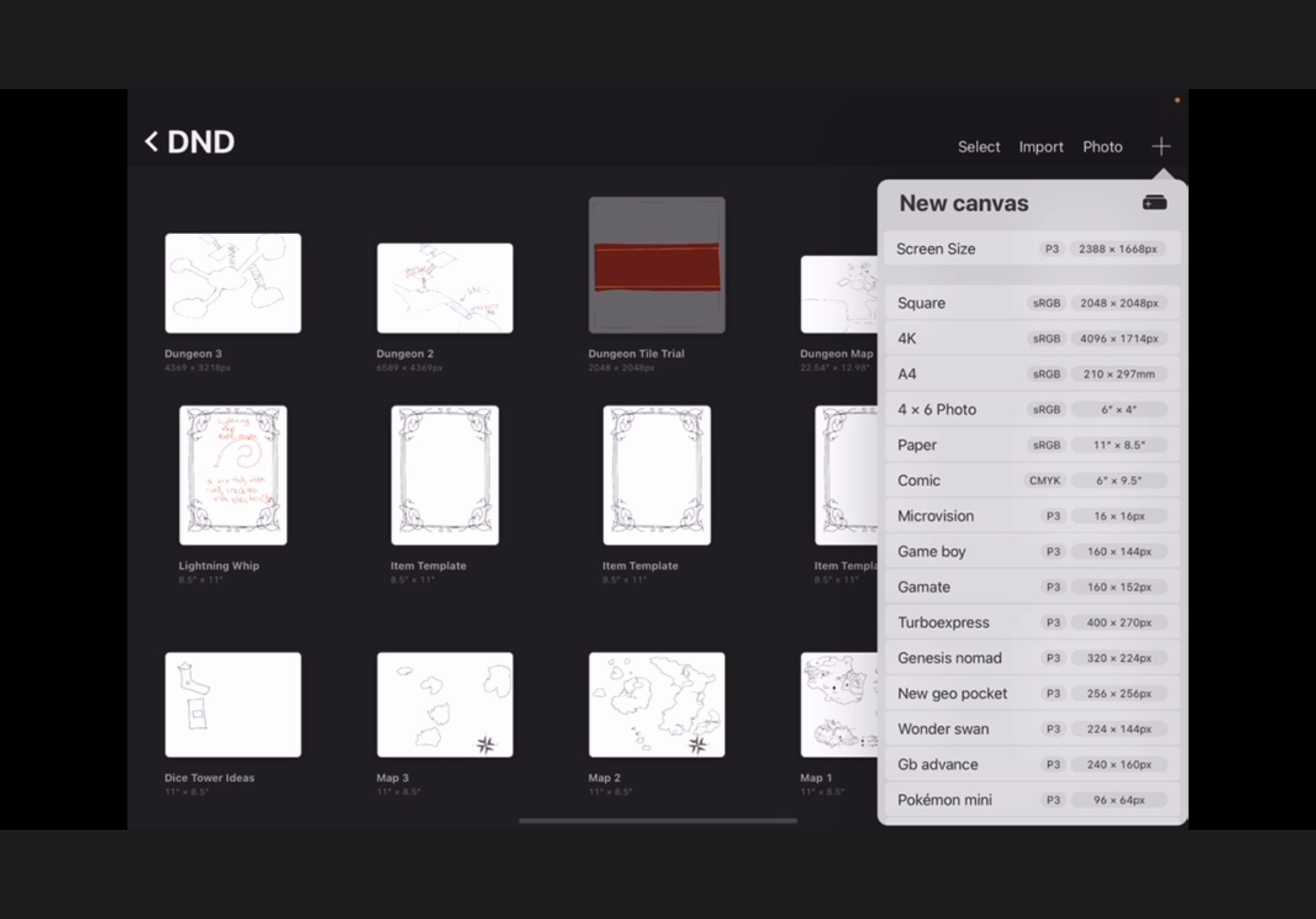The image size is (1316, 919).
Task: Open the Lightning Whip canvas
Action: (x=232, y=475)
